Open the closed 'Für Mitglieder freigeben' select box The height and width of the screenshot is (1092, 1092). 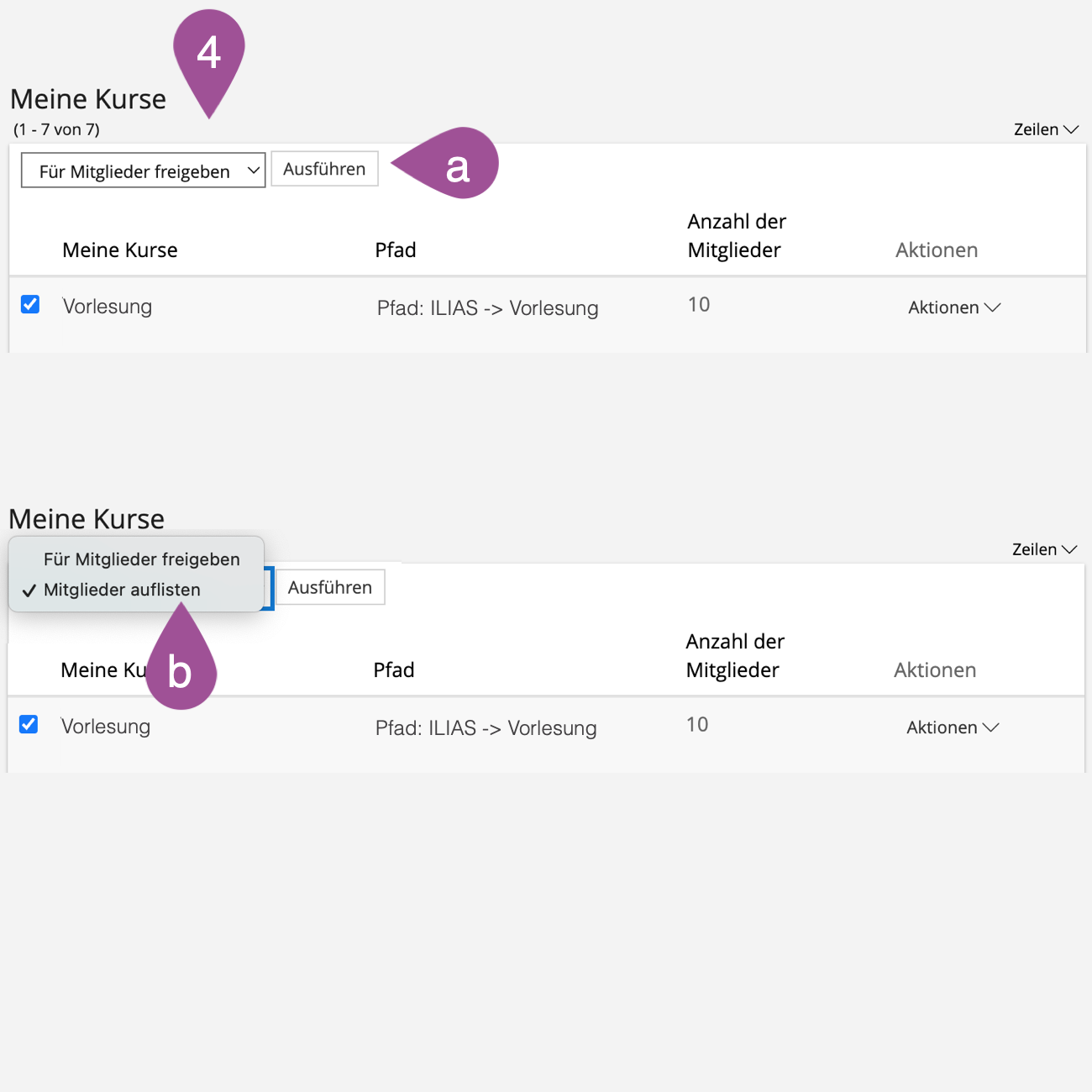click(x=143, y=171)
